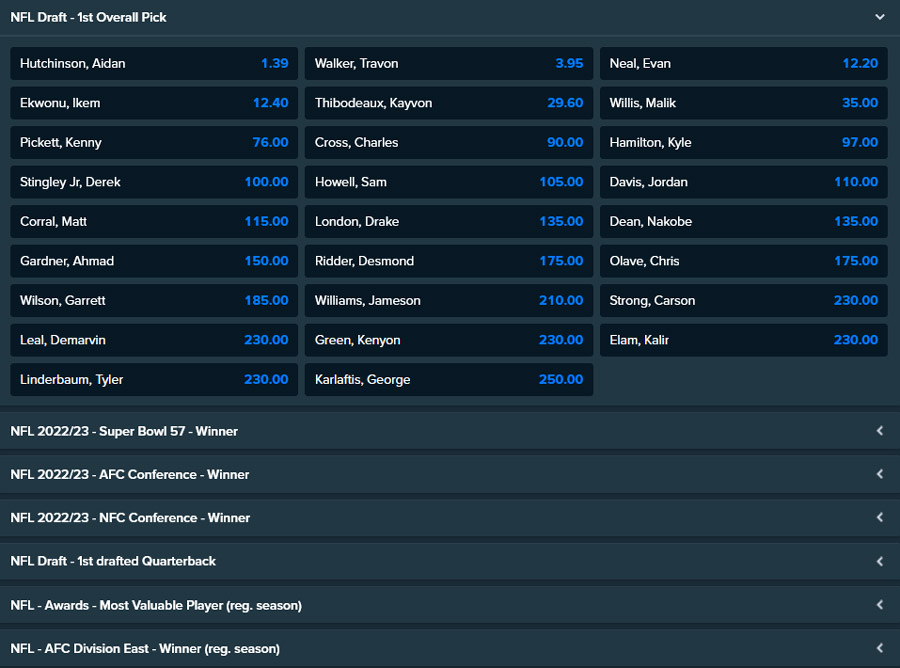Viewport: 900px width, 668px height.
Task: Select Wilson, Garrett at 185.00
Action: tap(154, 300)
